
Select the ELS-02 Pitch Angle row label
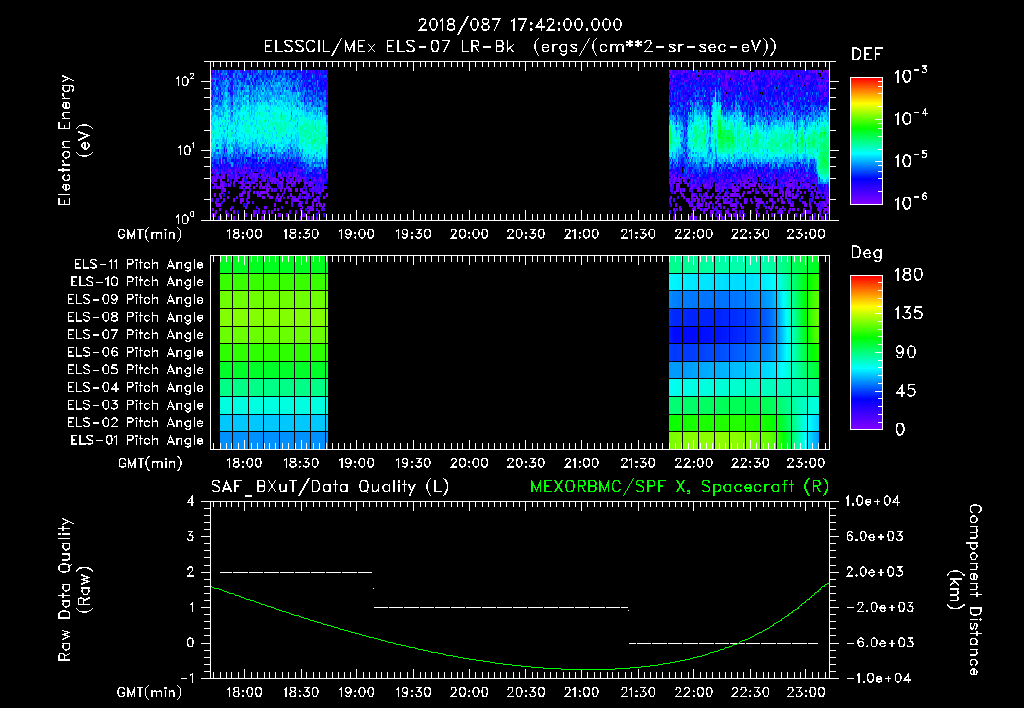coord(135,423)
